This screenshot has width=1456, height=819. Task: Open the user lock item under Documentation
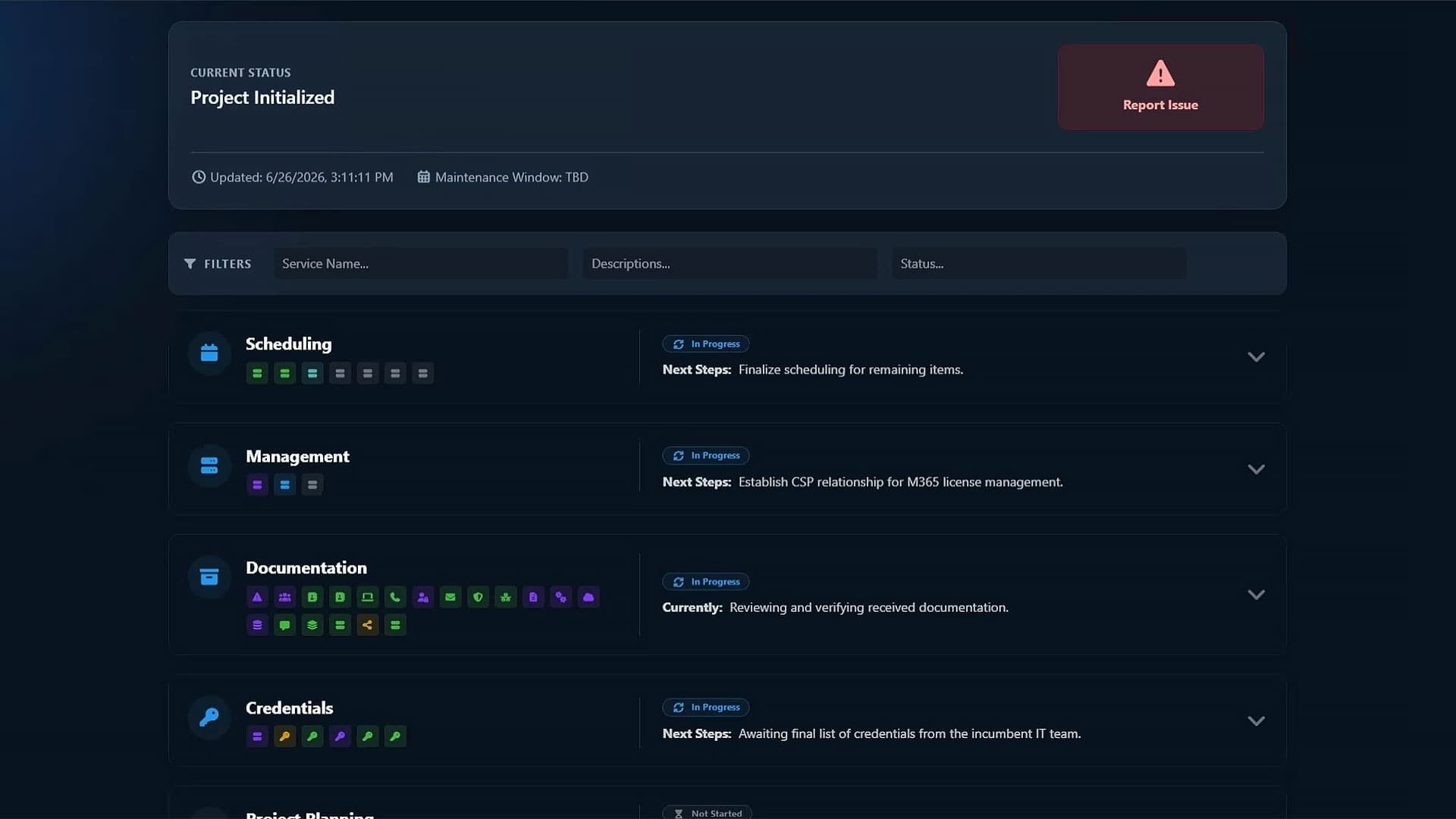coord(423,598)
